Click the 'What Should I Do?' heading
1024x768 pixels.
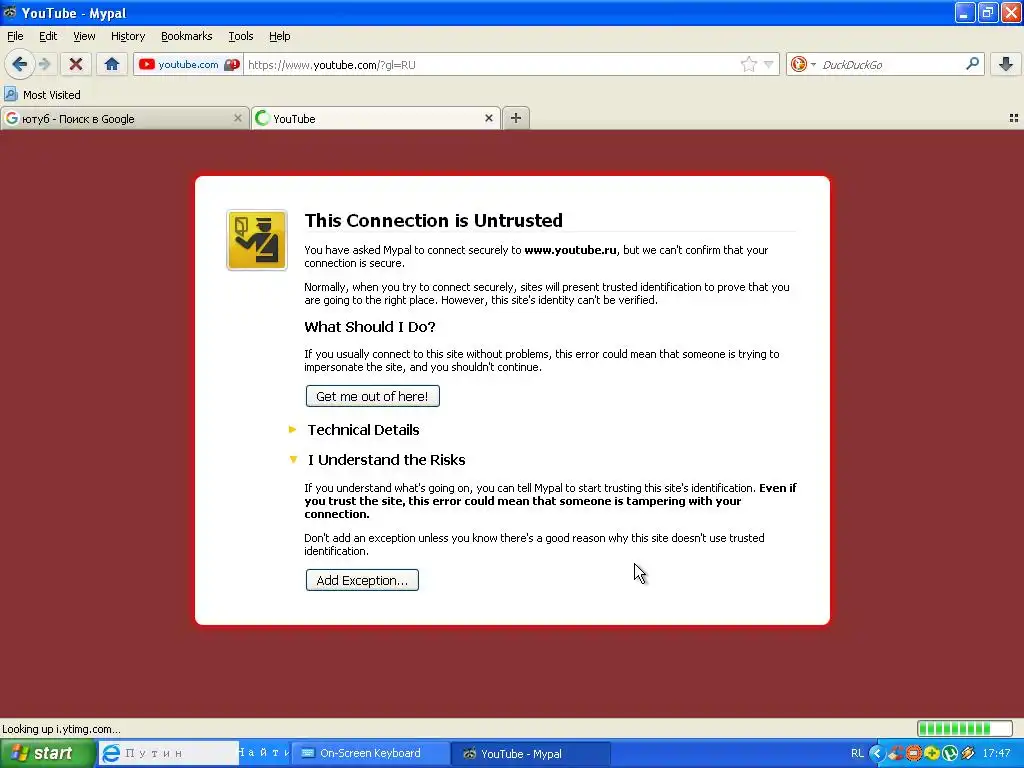point(370,327)
